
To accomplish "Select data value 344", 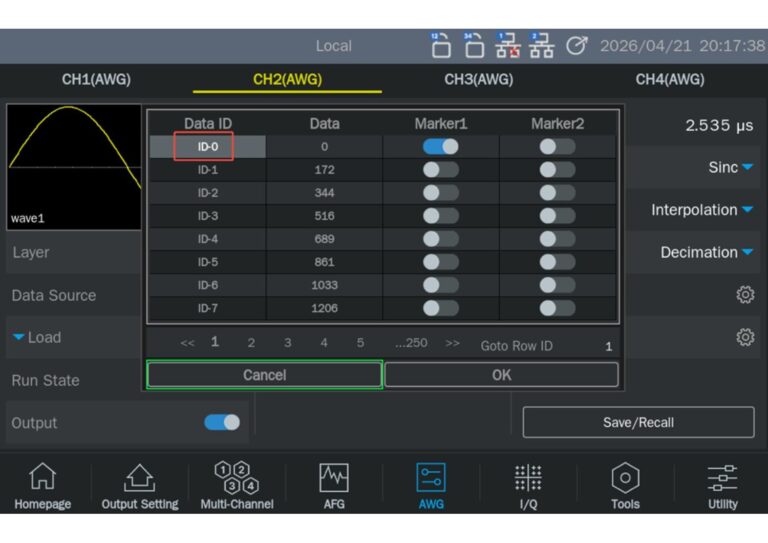I will click(324, 192).
